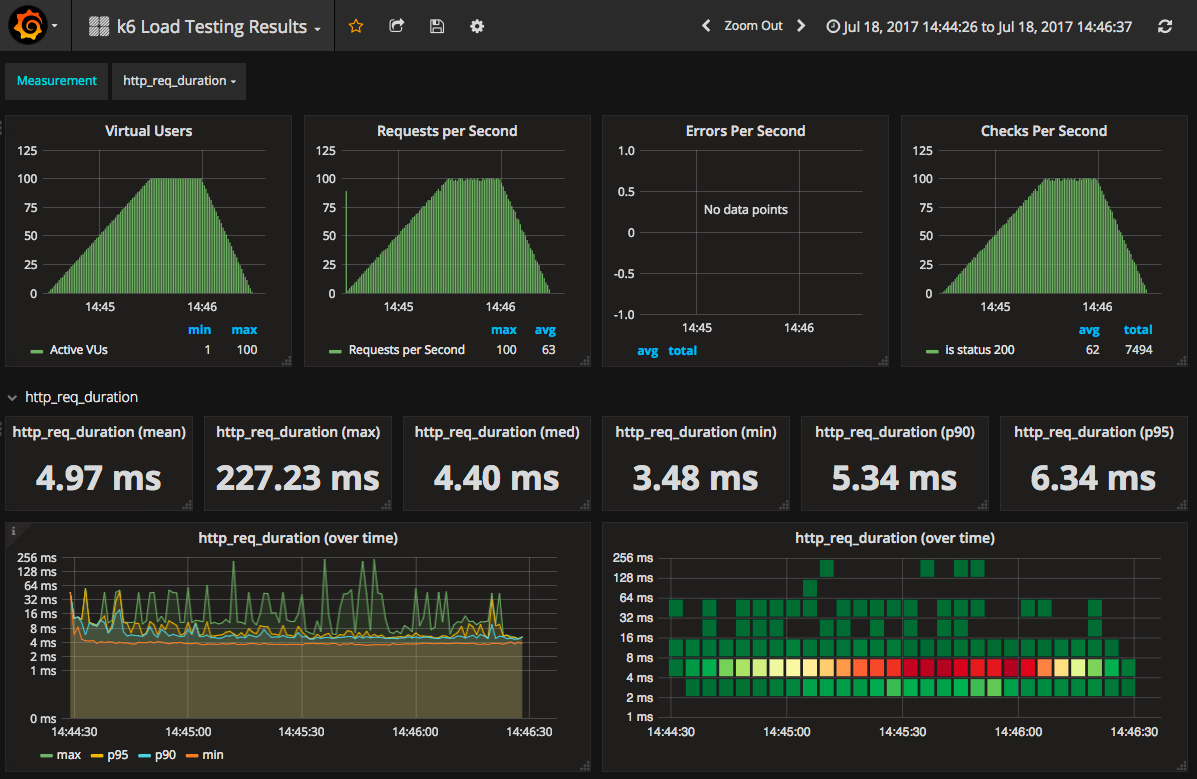
Task: Refresh the dashboard with the refresh icon
Action: [x=1164, y=26]
